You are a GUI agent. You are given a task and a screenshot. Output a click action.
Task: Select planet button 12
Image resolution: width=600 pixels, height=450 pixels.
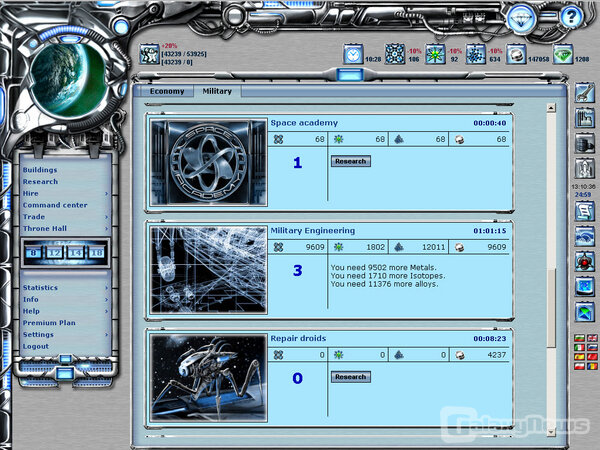(54, 253)
